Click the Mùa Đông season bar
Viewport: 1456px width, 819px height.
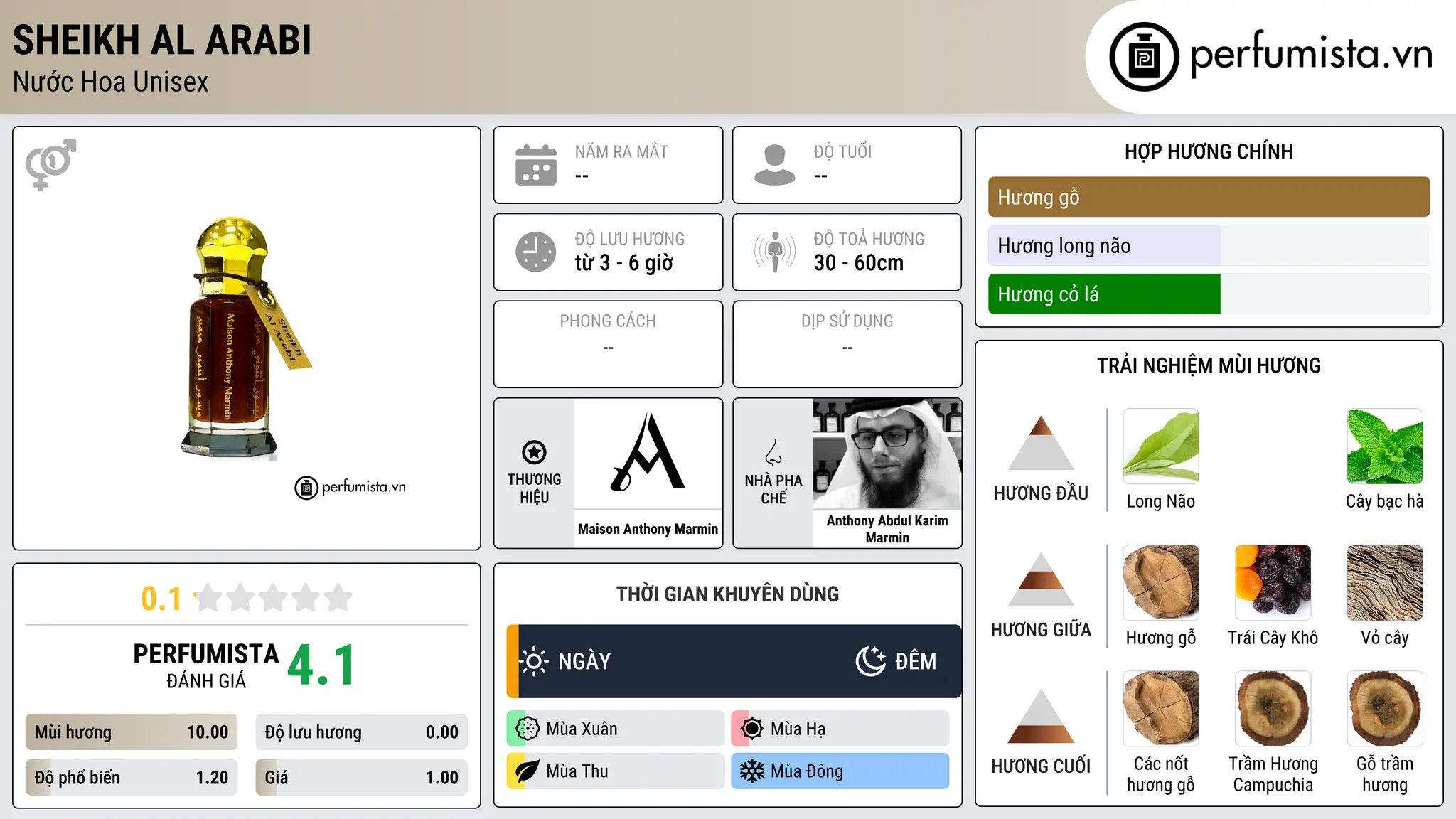(x=840, y=771)
